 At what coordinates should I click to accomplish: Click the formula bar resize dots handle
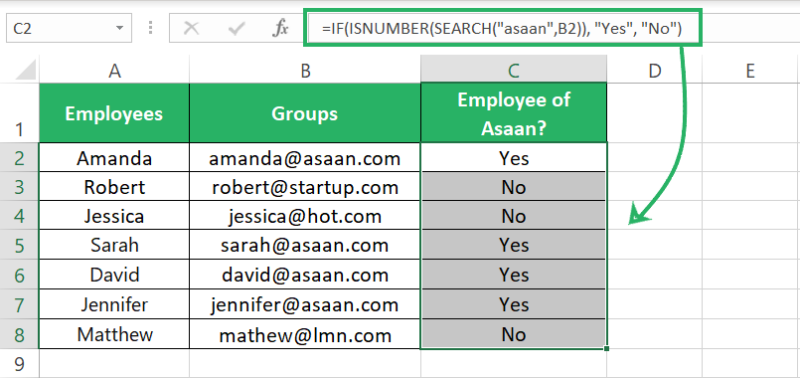pos(150,28)
